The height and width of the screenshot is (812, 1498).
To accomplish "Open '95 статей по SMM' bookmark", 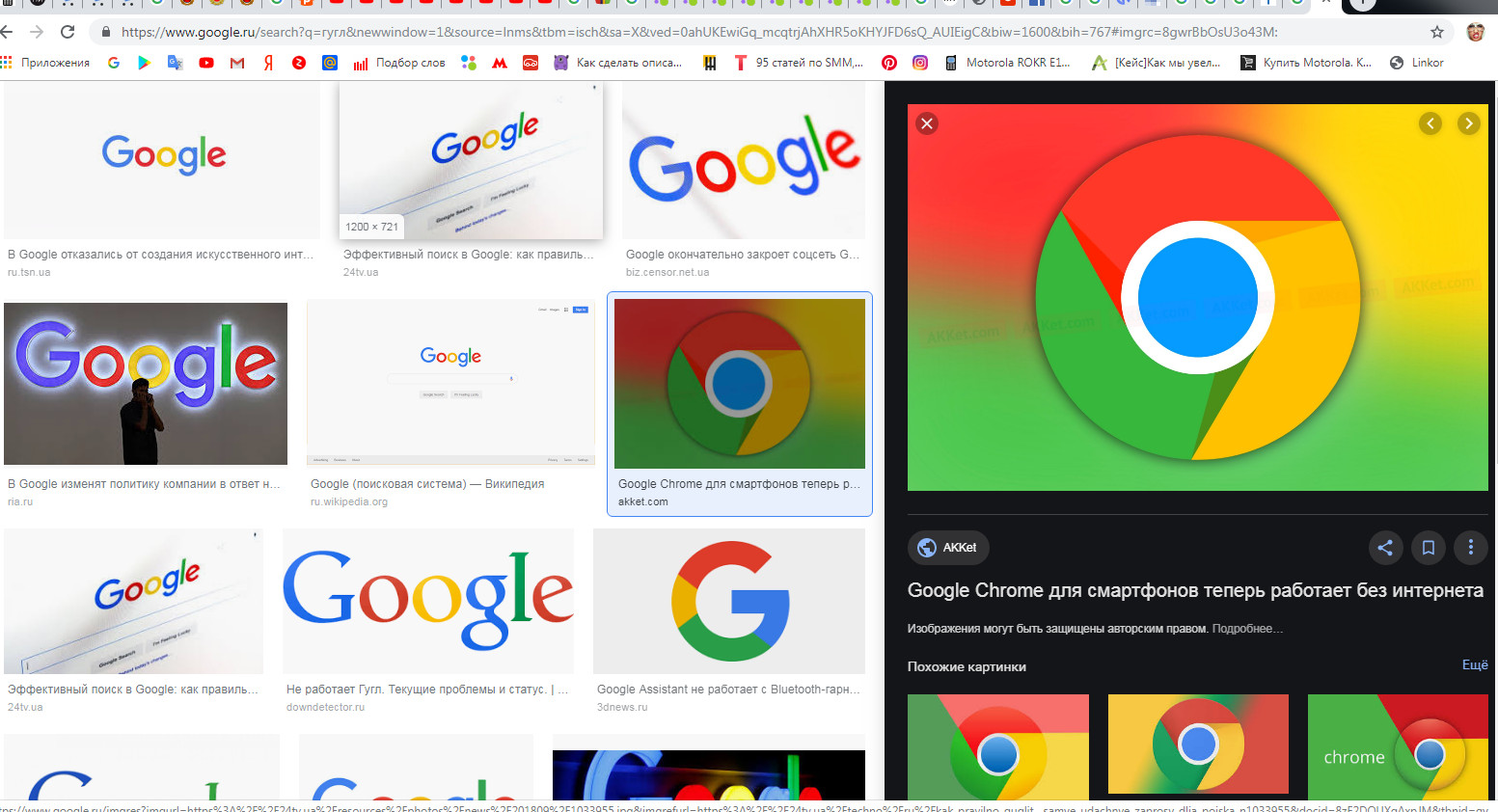I will (x=798, y=63).
